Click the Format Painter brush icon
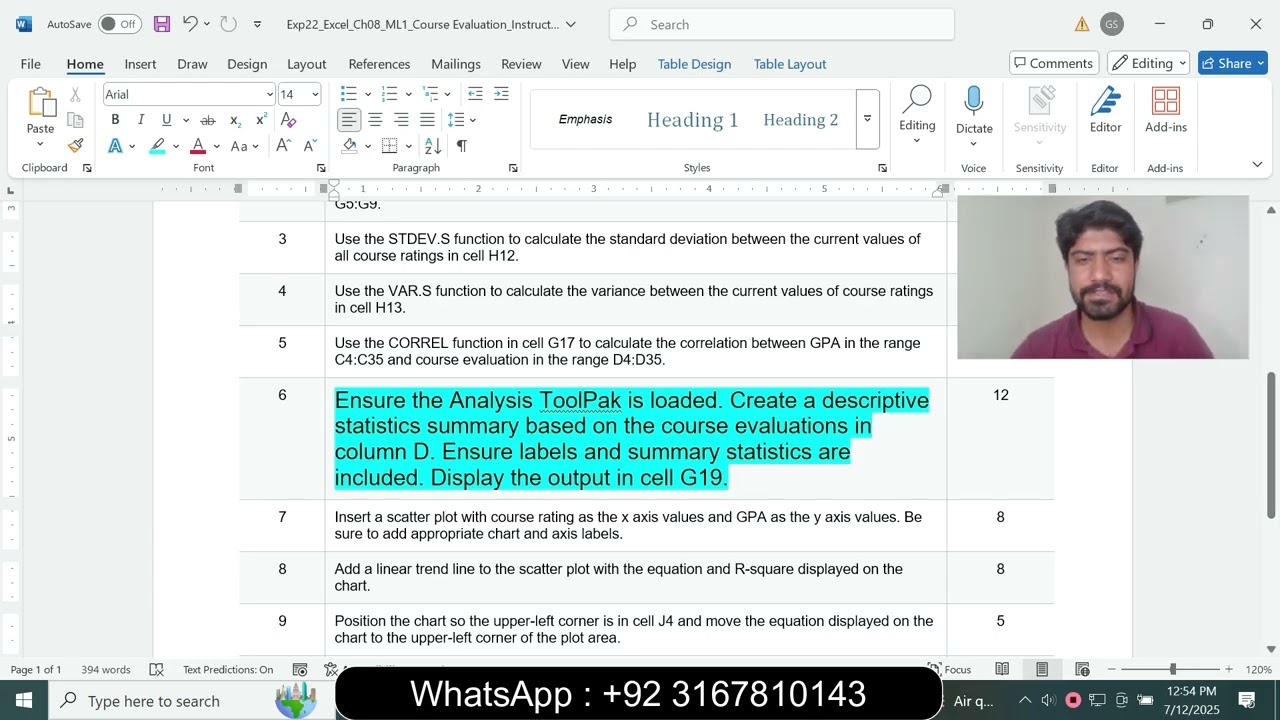 click(75, 145)
